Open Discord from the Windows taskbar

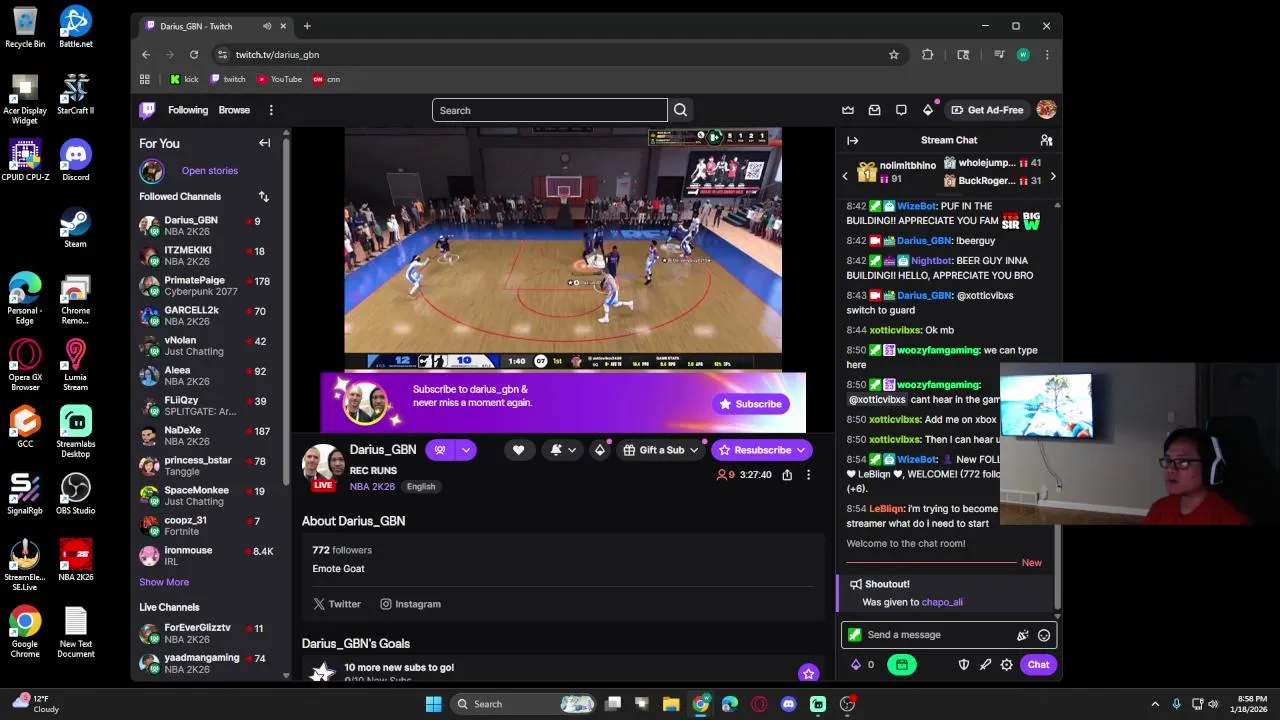[x=788, y=704]
